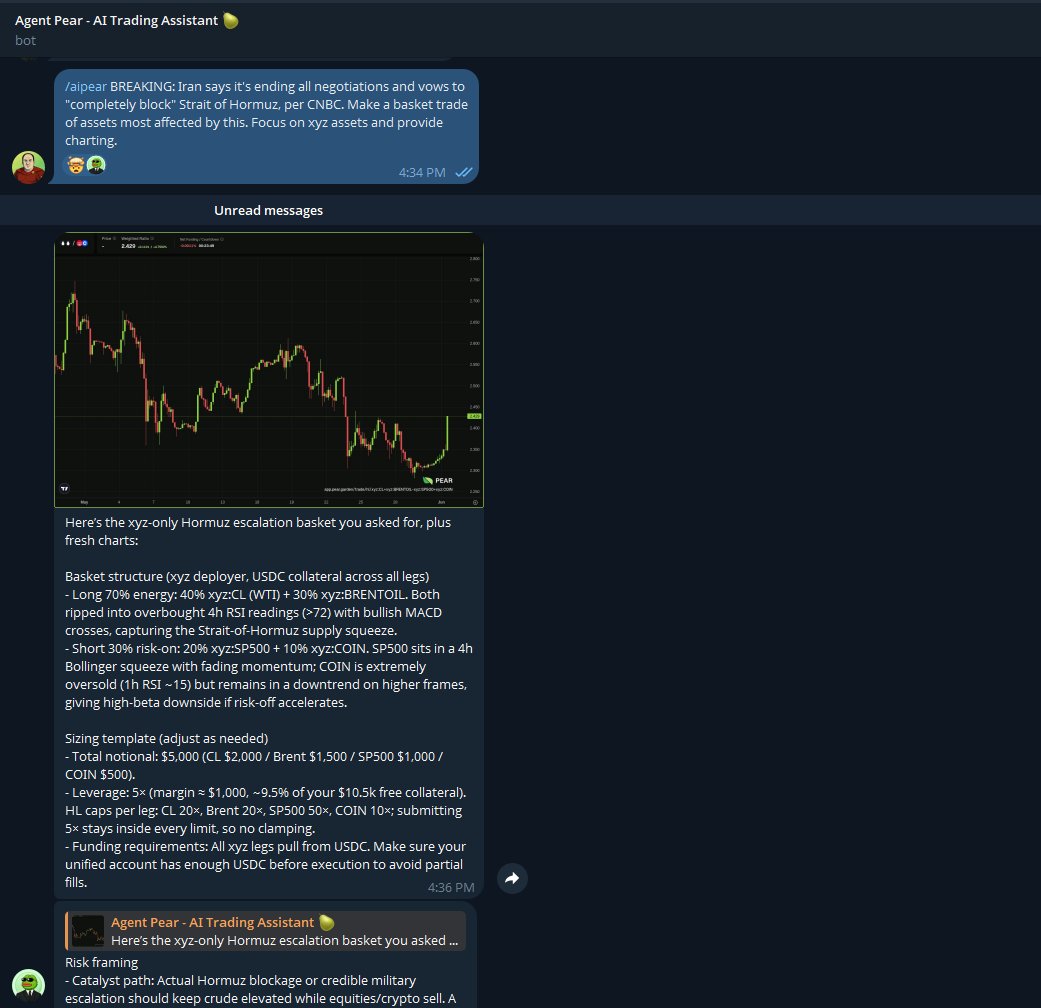Viewport: 1041px width, 1008px height.
Task: Click the double-check read receipt icon
Action: coord(463,173)
